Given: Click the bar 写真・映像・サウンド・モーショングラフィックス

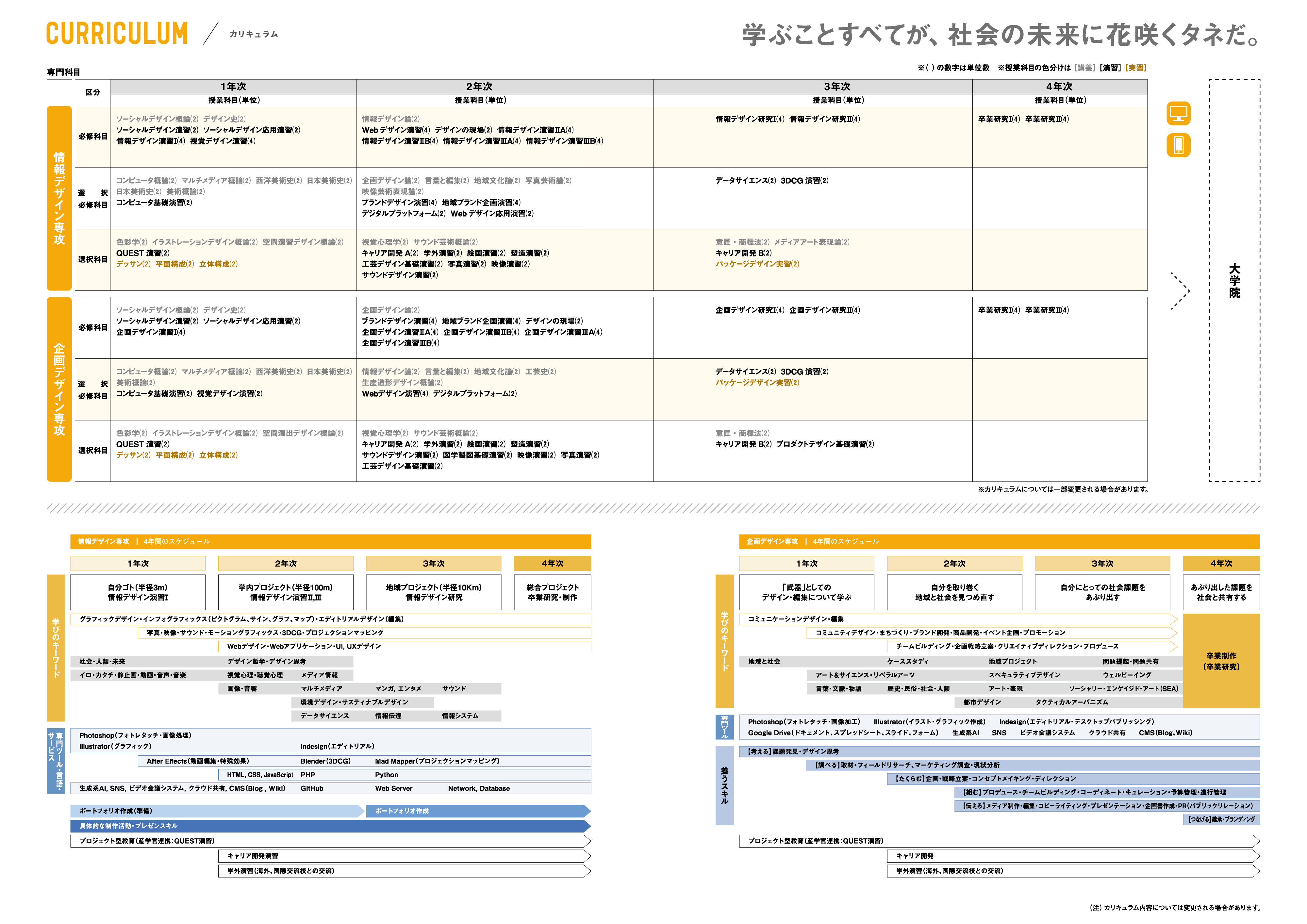Looking at the screenshot, I should pos(364,633).
